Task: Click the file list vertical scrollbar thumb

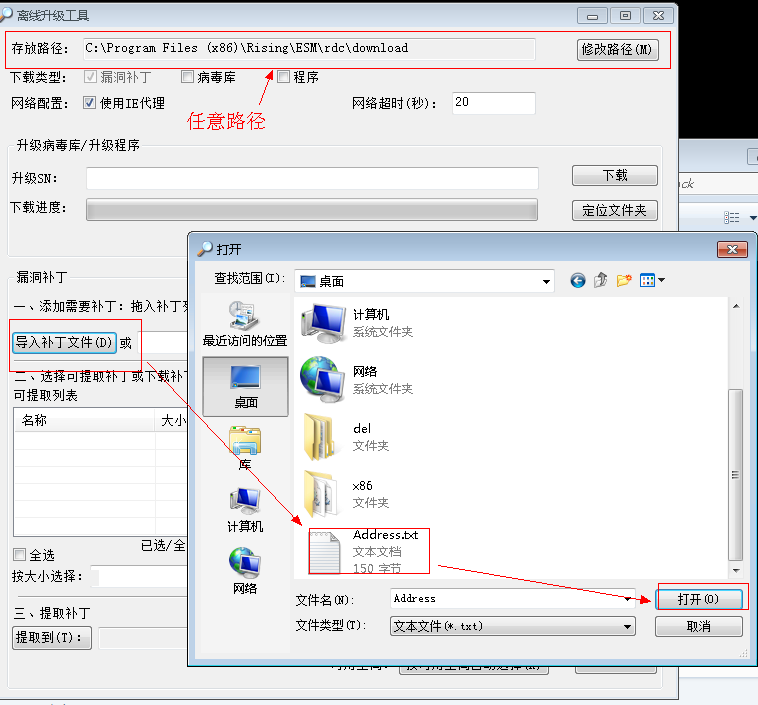Action: click(735, 475)
